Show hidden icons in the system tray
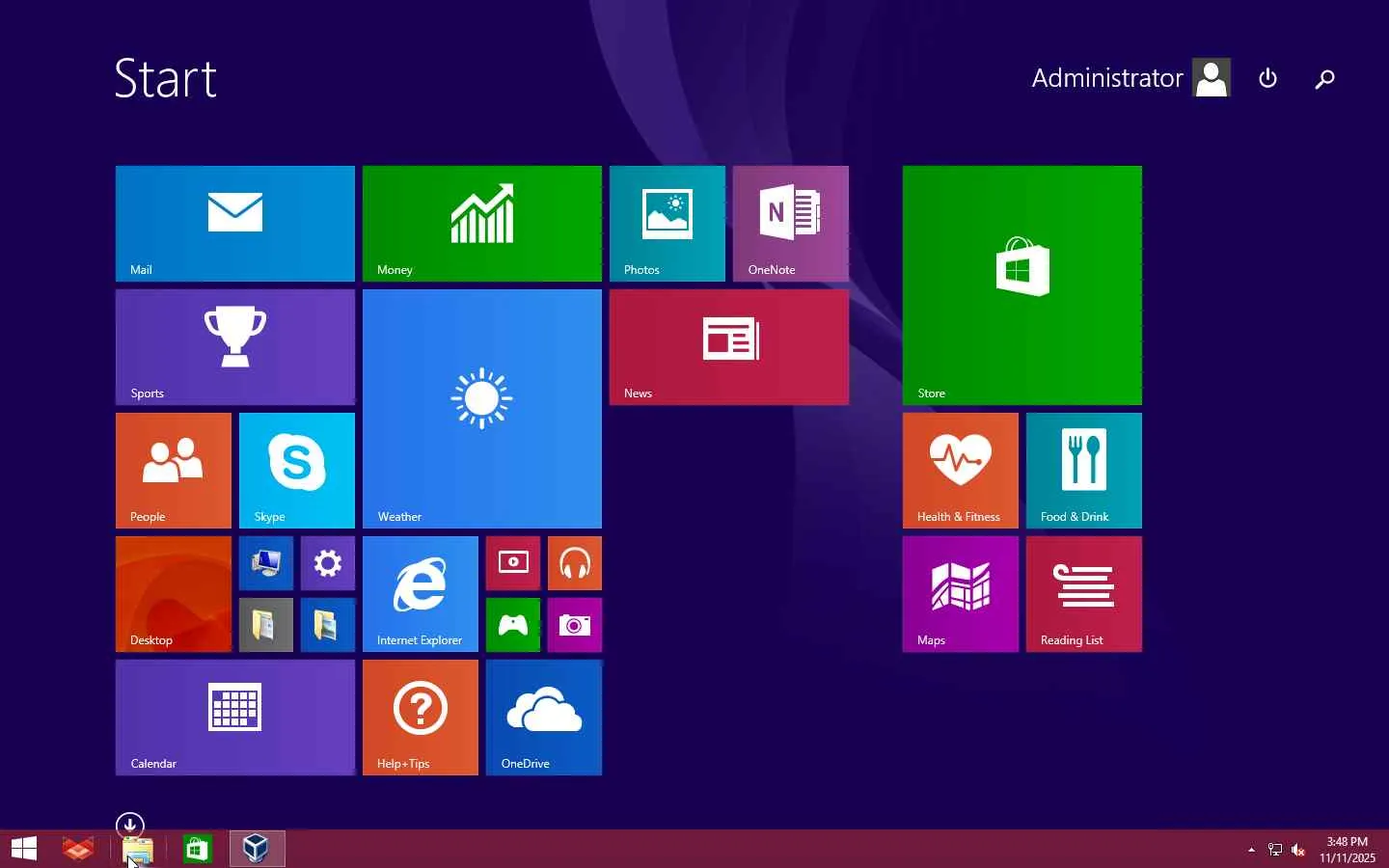 pos(1251,850)
